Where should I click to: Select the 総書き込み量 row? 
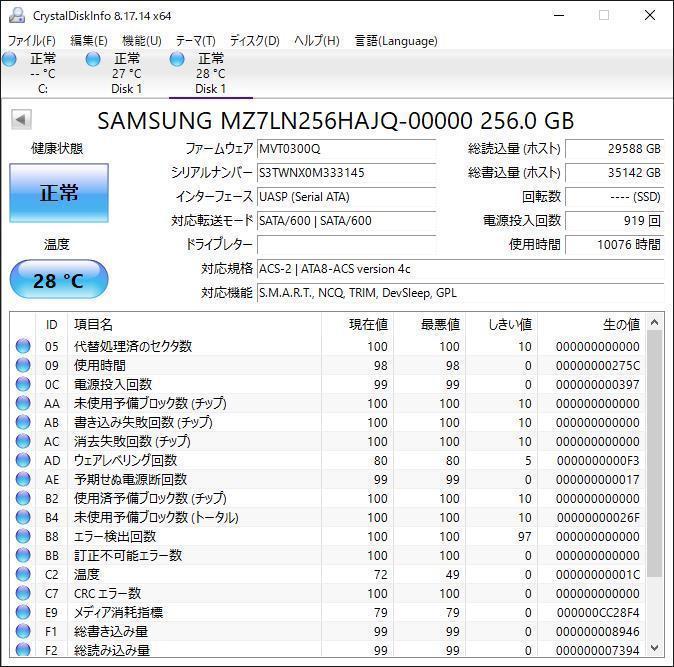pyautogui.click(x=328, y=631)
